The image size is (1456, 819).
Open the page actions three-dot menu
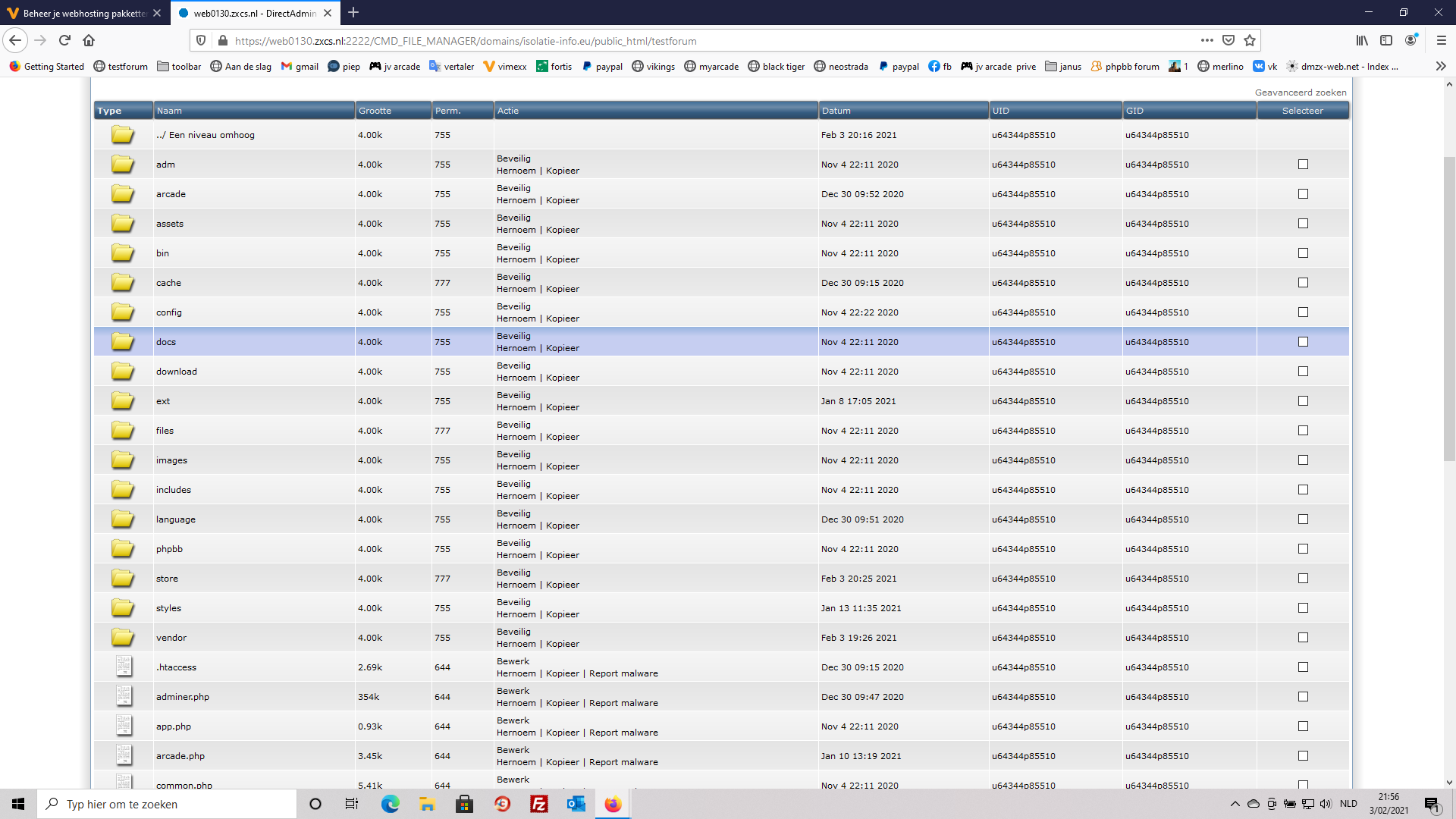tap(1207, 40)
